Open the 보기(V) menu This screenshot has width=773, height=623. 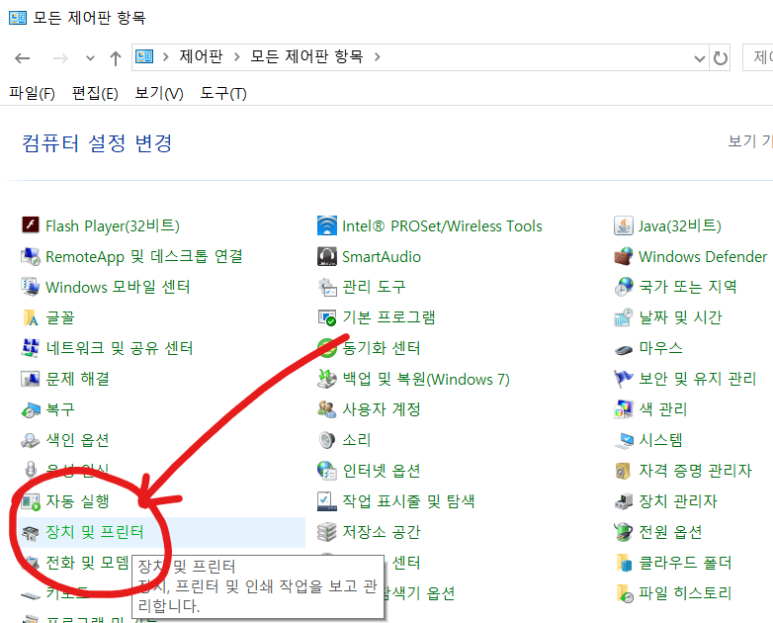pos(159,93)
